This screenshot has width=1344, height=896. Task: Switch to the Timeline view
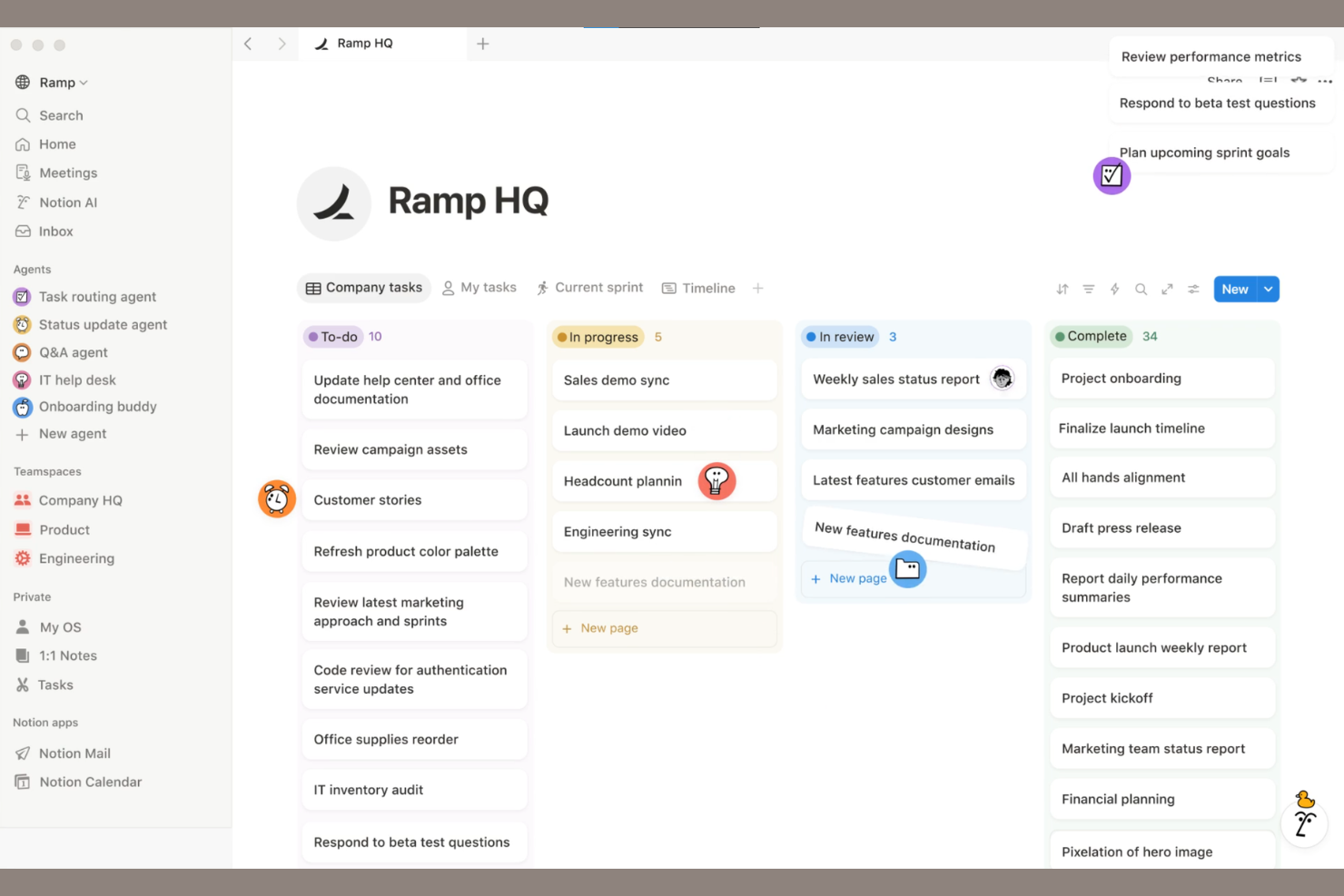pyautogui.click(x=698, y=288)
